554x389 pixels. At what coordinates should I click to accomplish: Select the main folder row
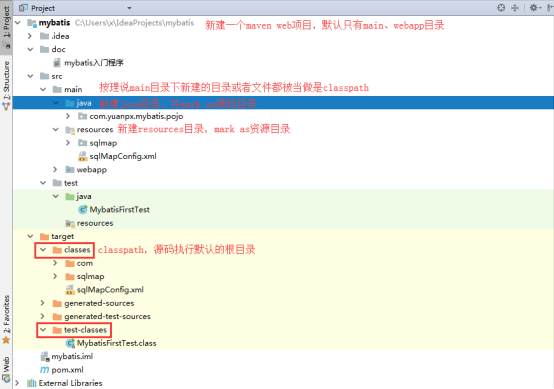73,89
